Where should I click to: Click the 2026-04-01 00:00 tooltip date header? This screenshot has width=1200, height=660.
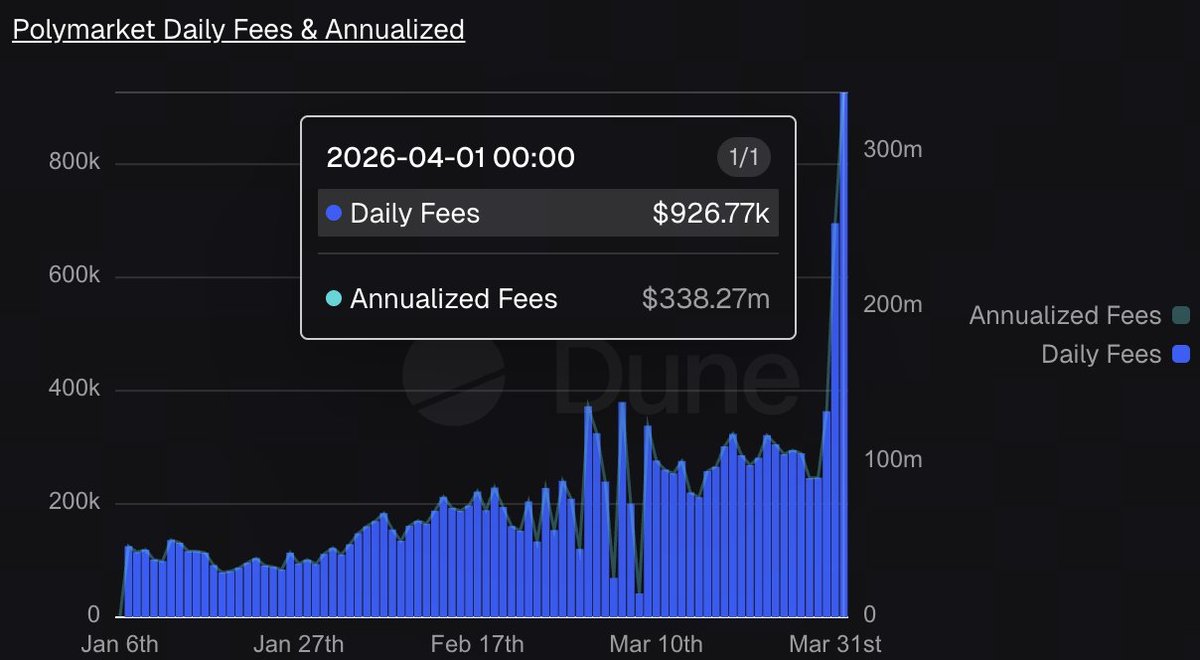click(x=451, y=157)
